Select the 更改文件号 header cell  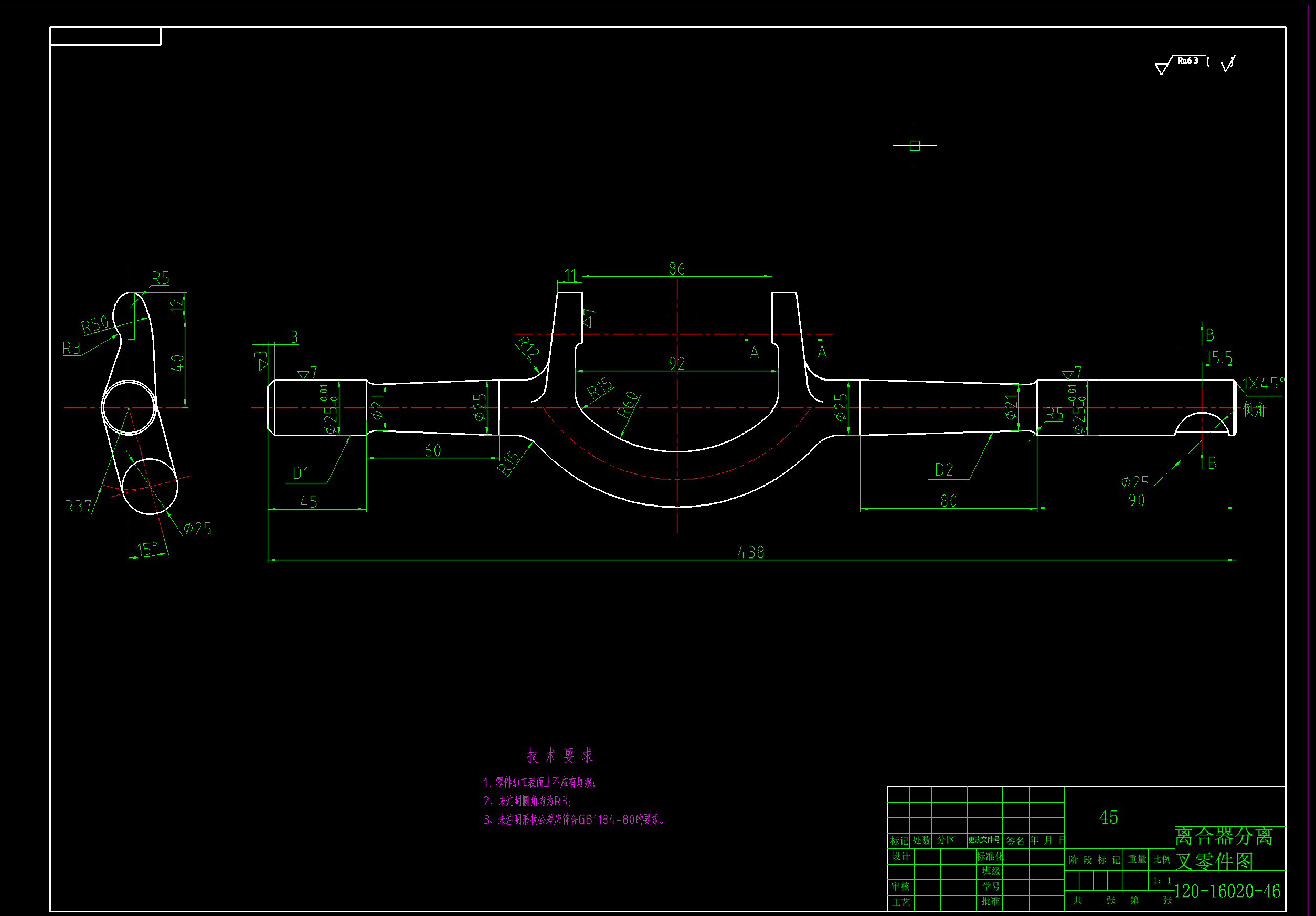point(984,840)
